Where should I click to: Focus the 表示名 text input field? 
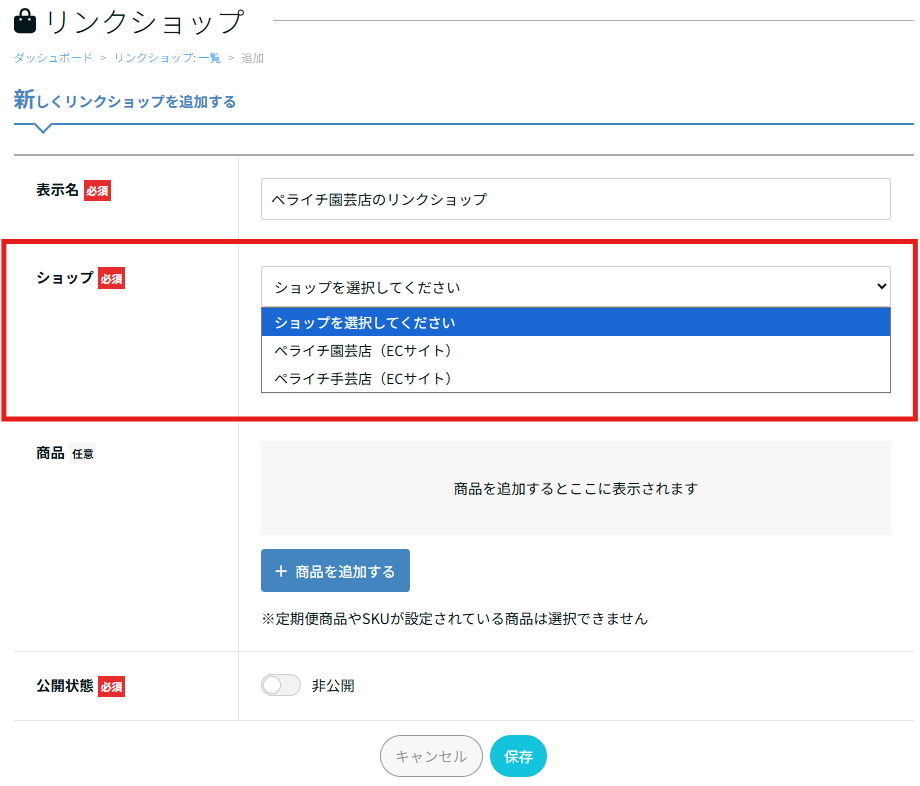[x=575, y=199]
